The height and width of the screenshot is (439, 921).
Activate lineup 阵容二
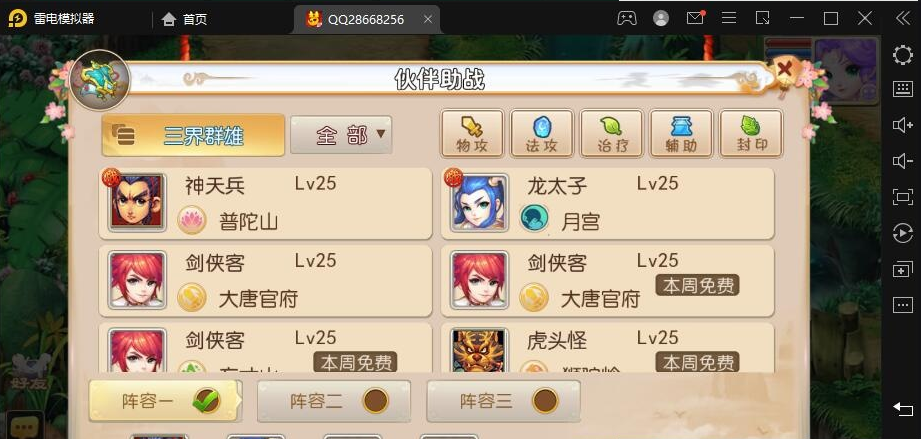click(x=334, y=401)
